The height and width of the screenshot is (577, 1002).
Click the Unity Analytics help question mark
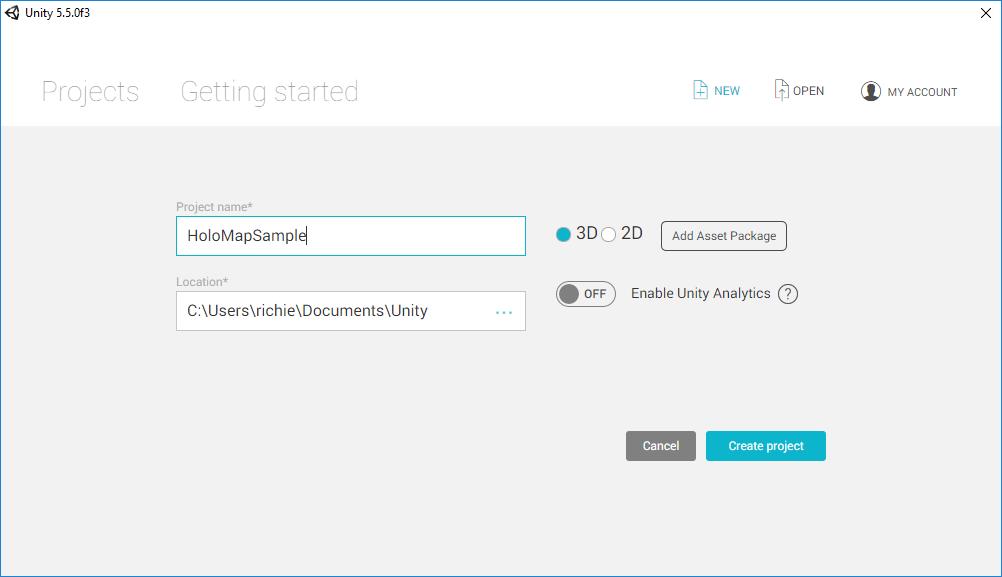(788, 294)
